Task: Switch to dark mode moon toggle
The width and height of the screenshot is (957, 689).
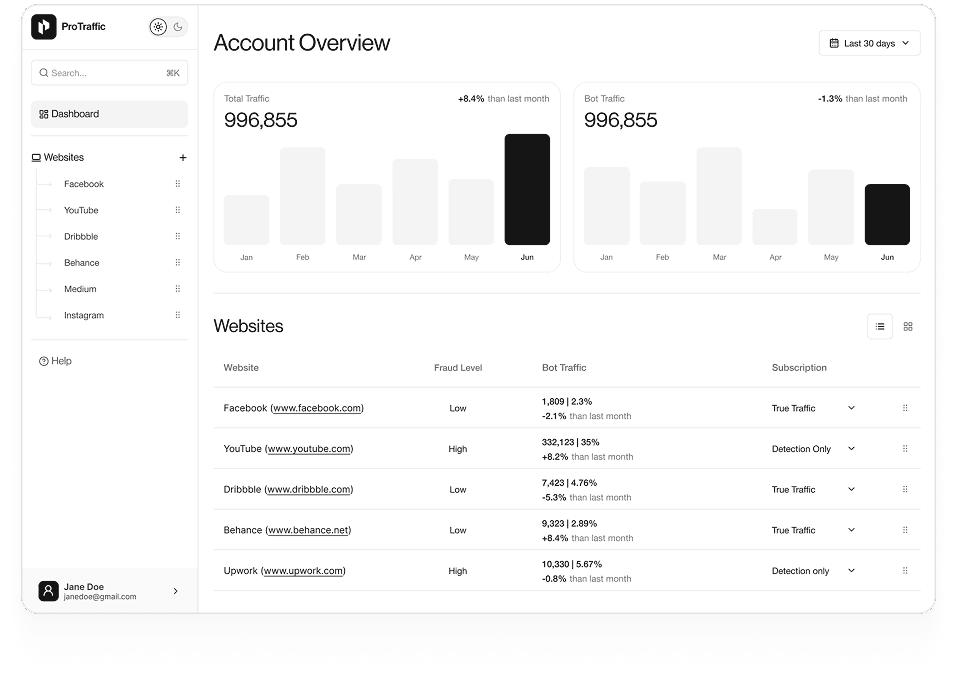Action: click(178, 27)
